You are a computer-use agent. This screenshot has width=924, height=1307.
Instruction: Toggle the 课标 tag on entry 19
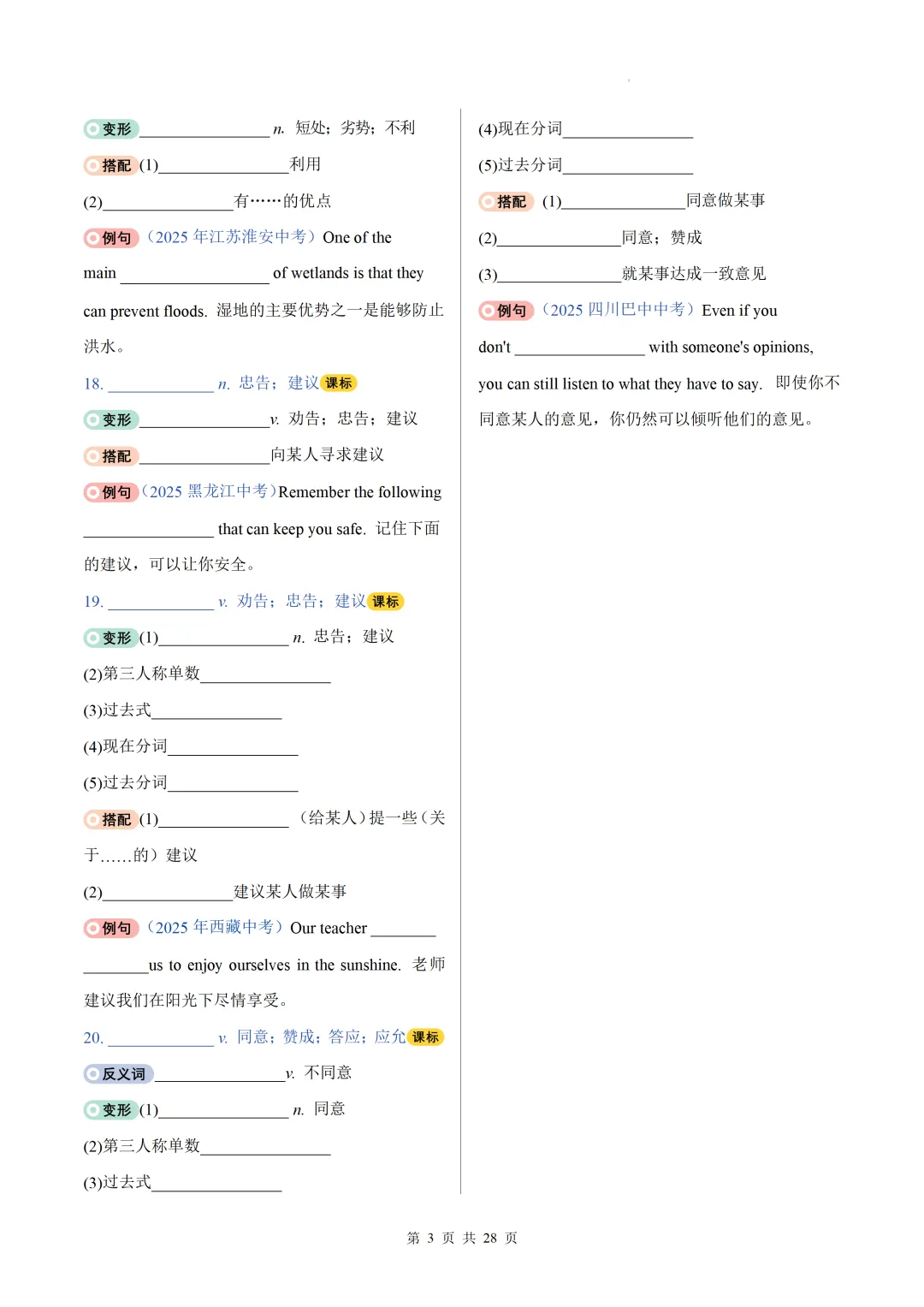point(388,601)
